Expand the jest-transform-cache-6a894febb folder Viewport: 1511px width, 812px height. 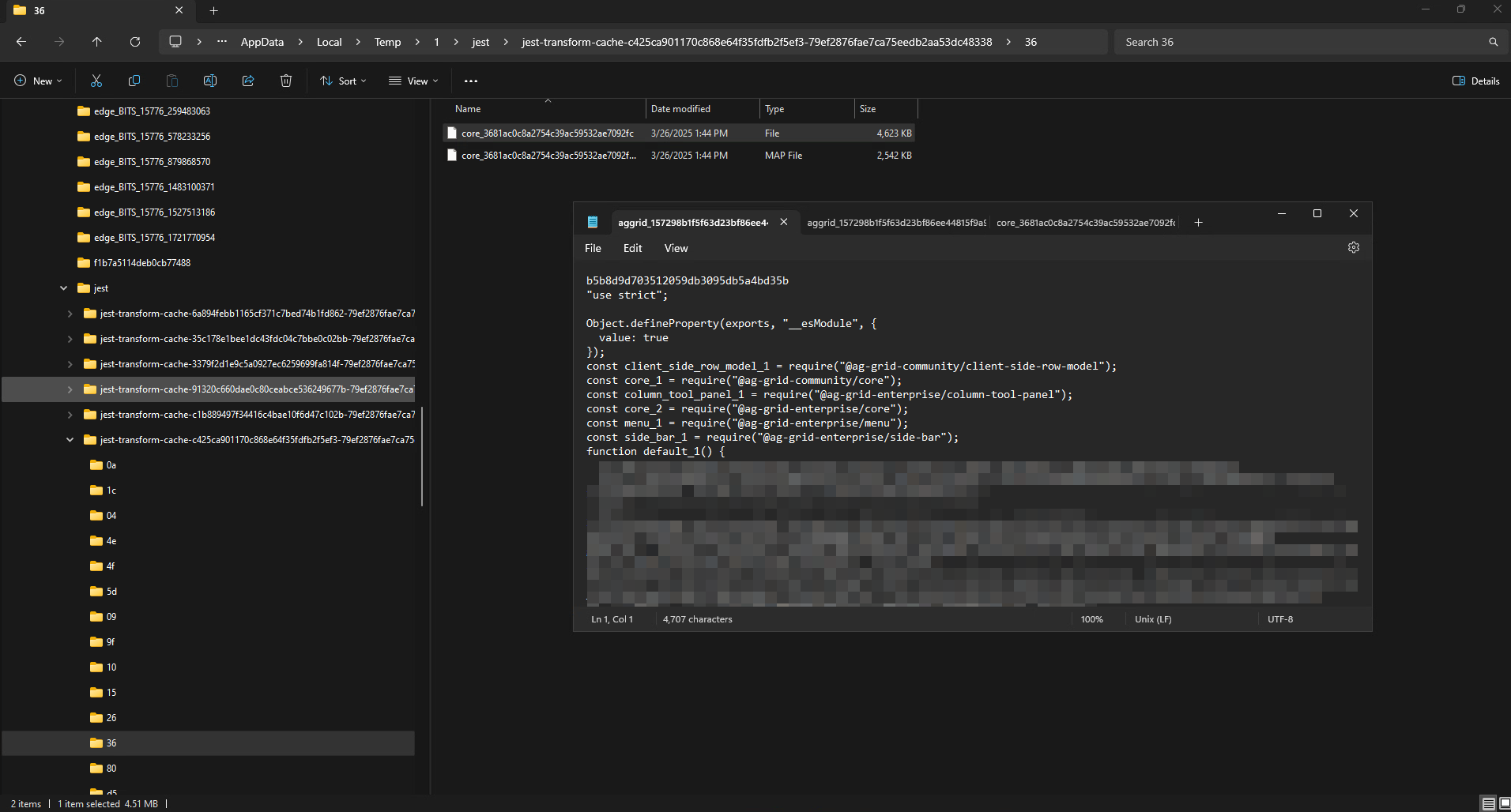pyautogui.click(x=70, y=314)
